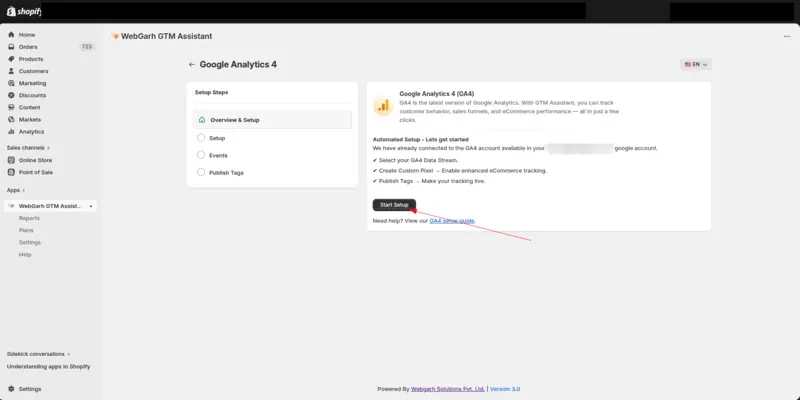Click the Content icon in sidebar
This screenshot has width=800, height=400.
pyautogui.click(x=11, y=108)
